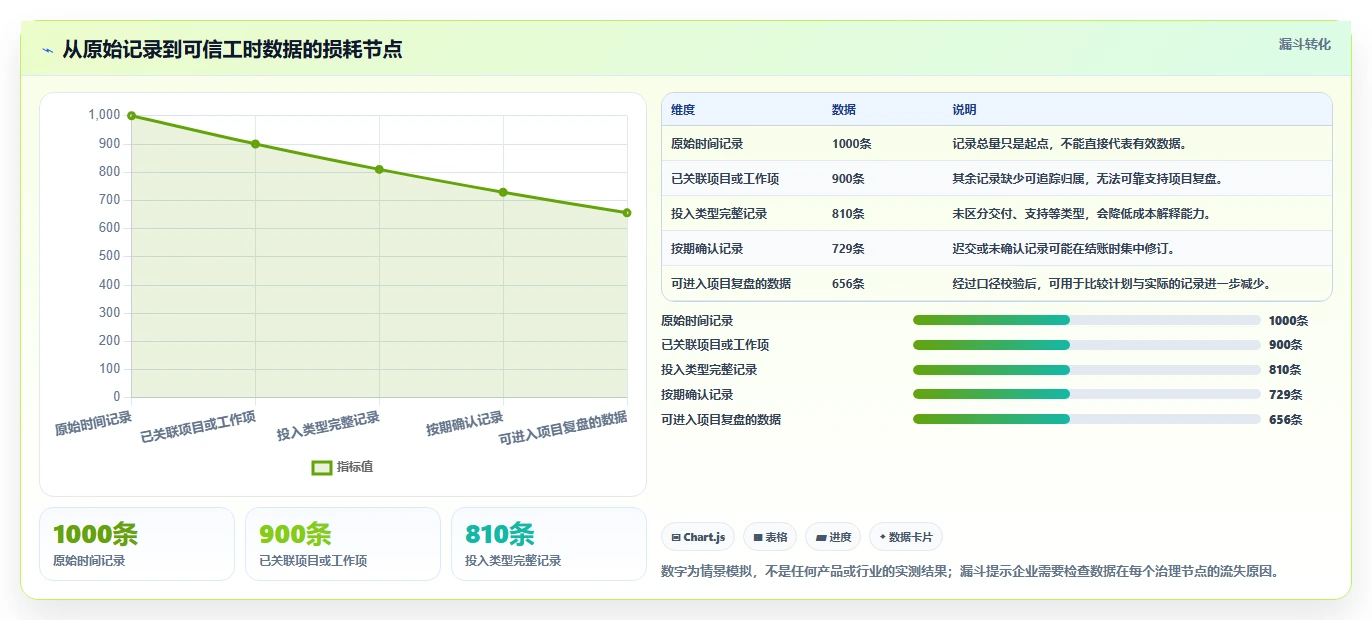Viewport: 1372px width, 620px height.
Task: Click the description 记录总量只是起点，不能直接代表有效数据。
Action: (x=1070, y=144)
